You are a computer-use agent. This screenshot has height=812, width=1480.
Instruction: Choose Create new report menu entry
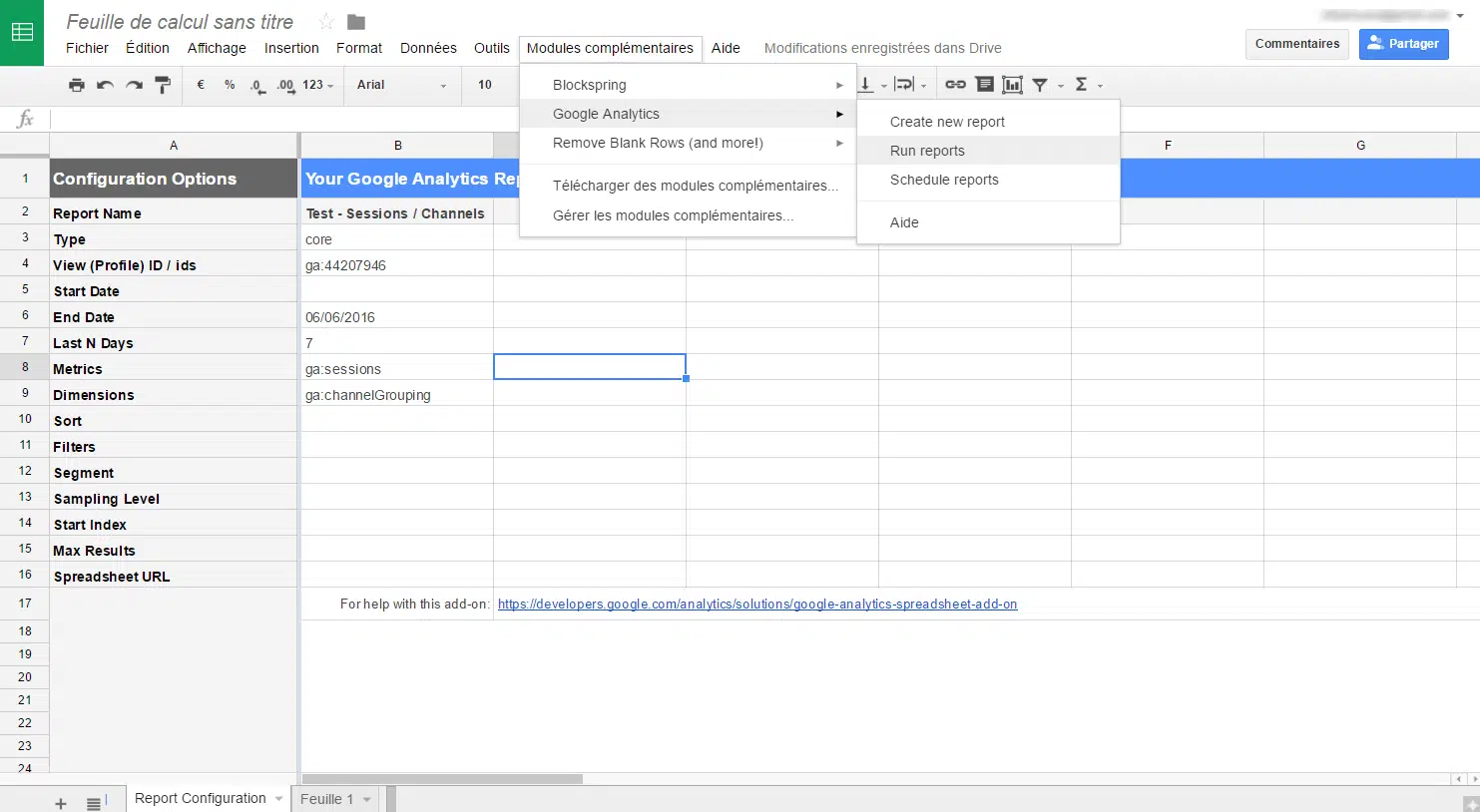947,122
